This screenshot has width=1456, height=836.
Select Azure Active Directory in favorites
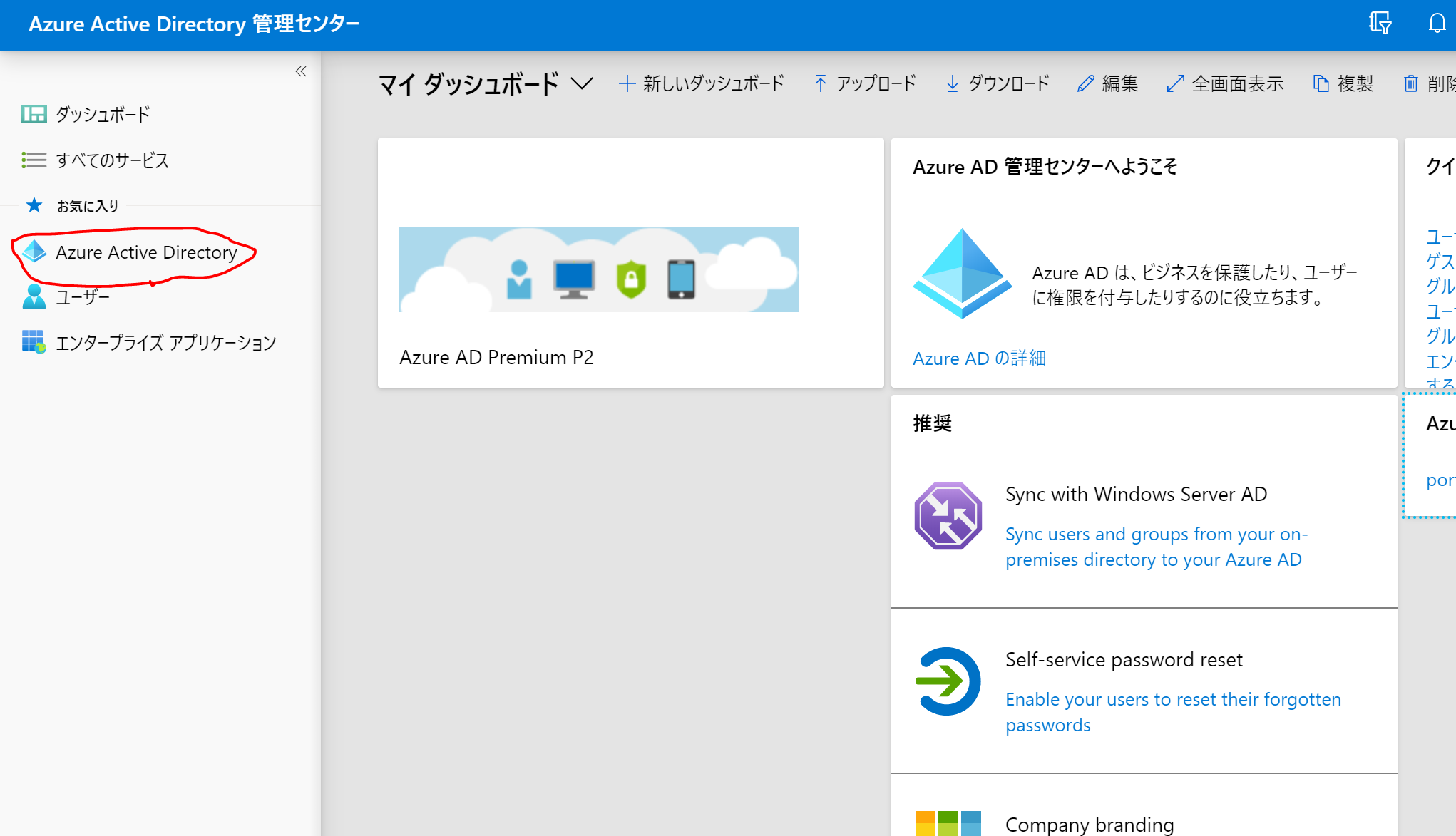(146, 252)
